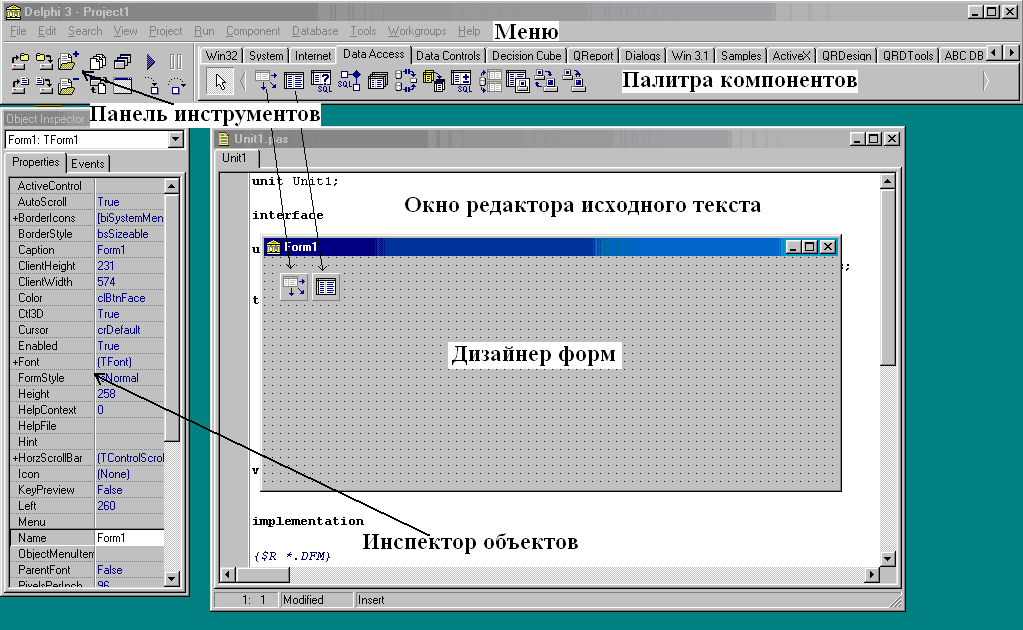Pick the Database component in the palette
The width and height of the screenshot is (1023, 630).
point(378,81)
